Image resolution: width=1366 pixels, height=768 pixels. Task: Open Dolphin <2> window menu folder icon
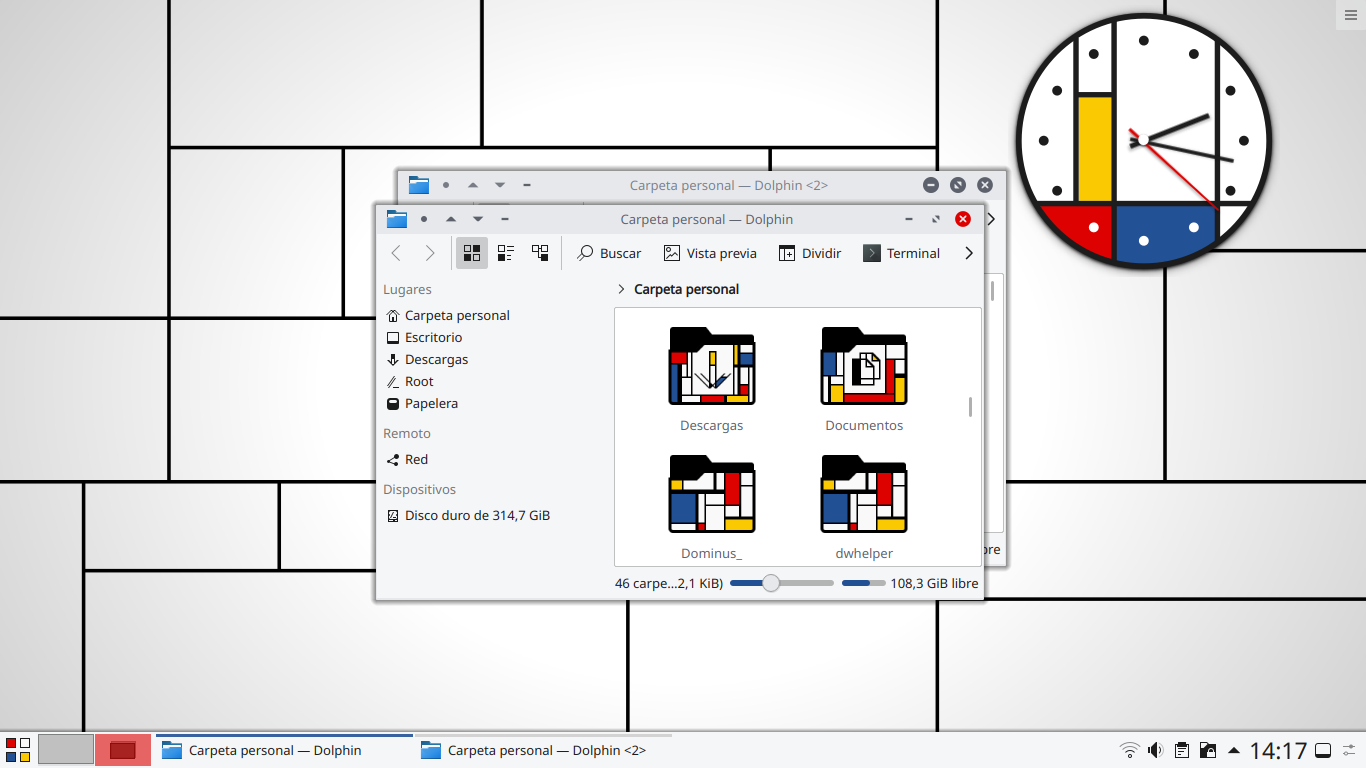(419, 185)
